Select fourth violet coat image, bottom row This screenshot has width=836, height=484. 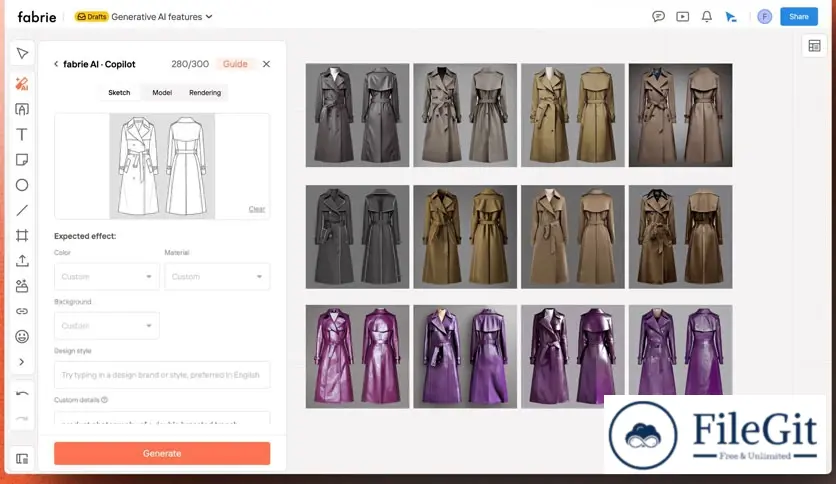[x=680, y=350]
